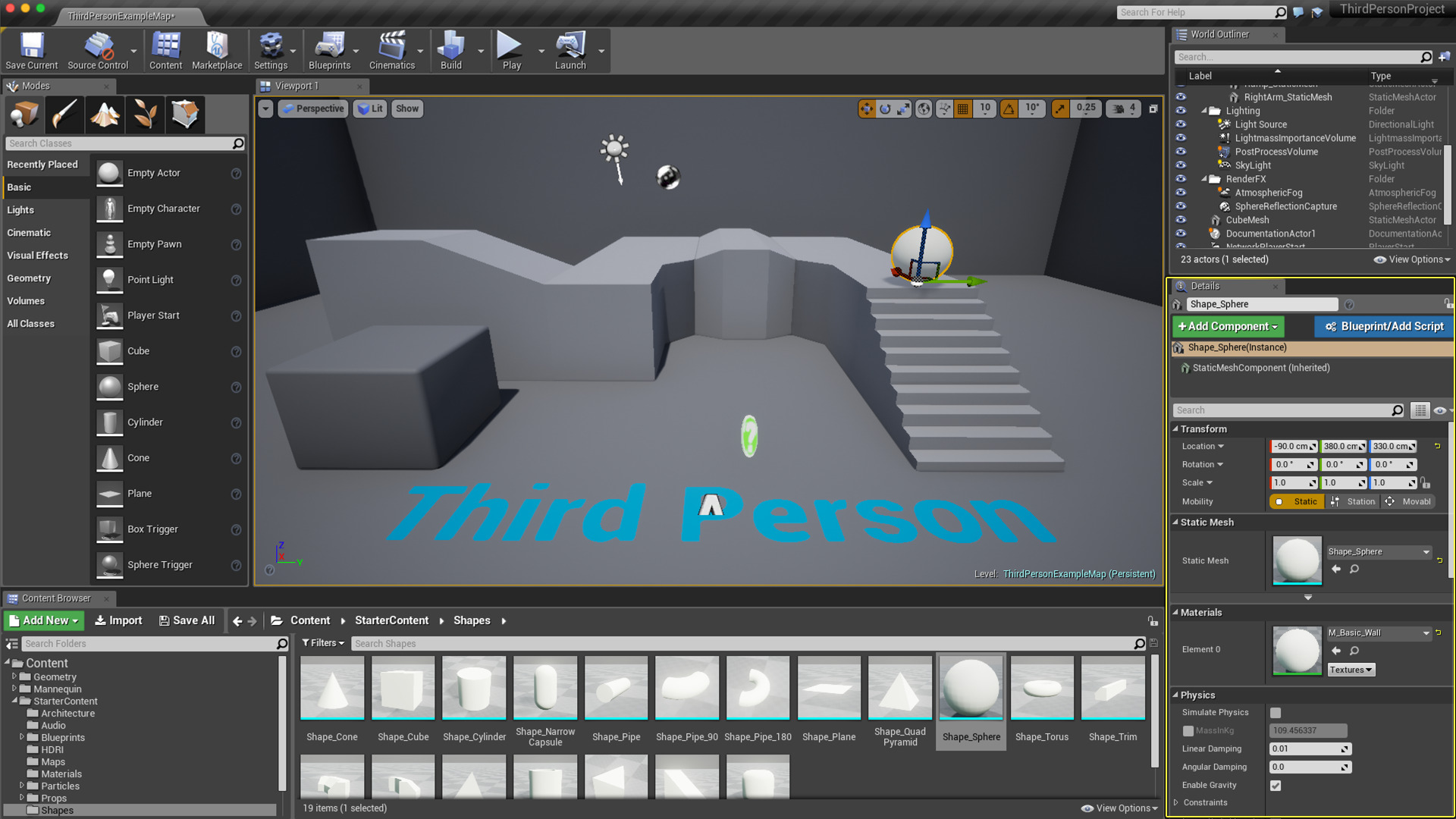Viewport: 1456px width, 819px height.
Task: Hide Light Source using its eye icon
Action: click(1181, 124)
